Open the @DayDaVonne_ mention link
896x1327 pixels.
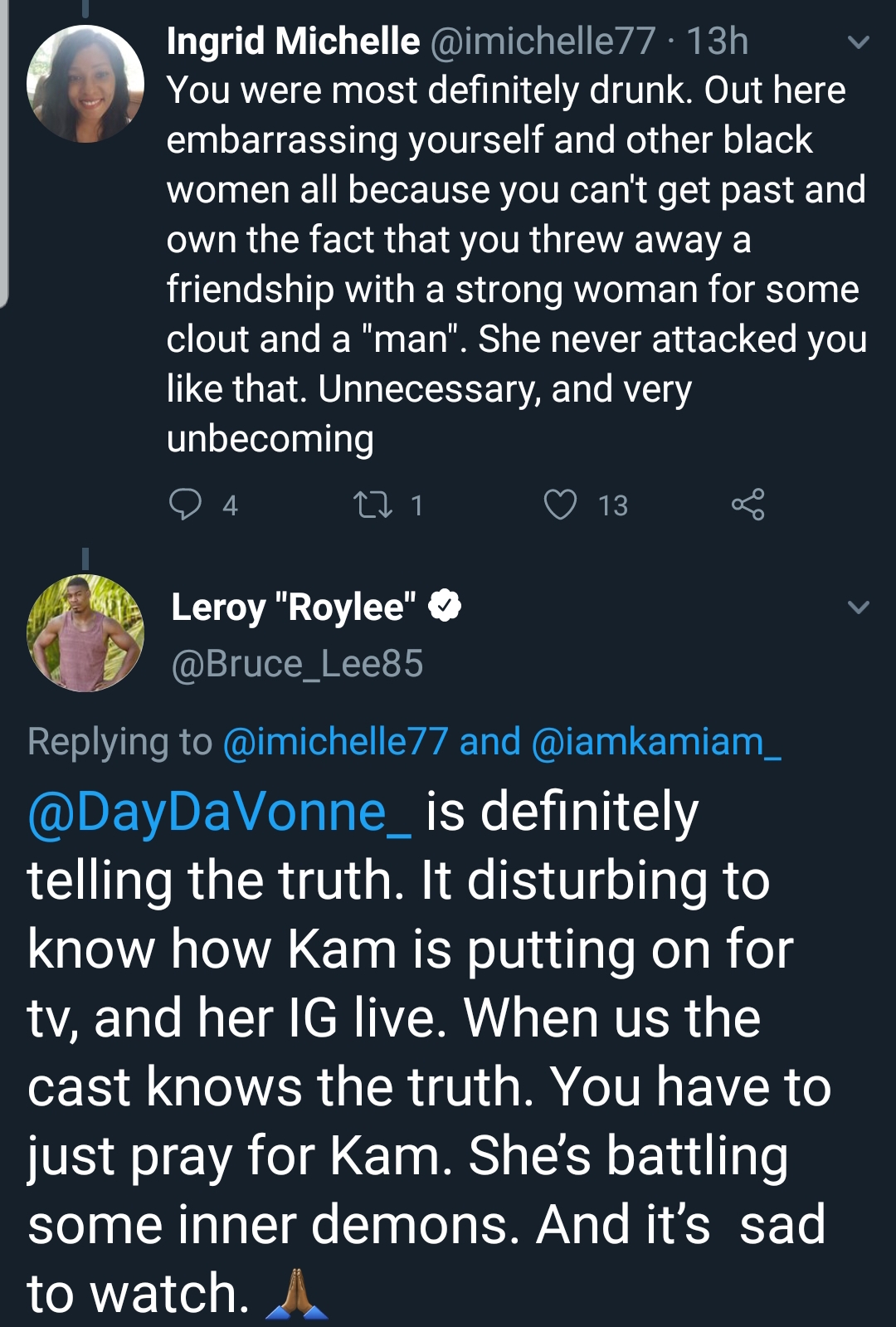click(219, 812)
